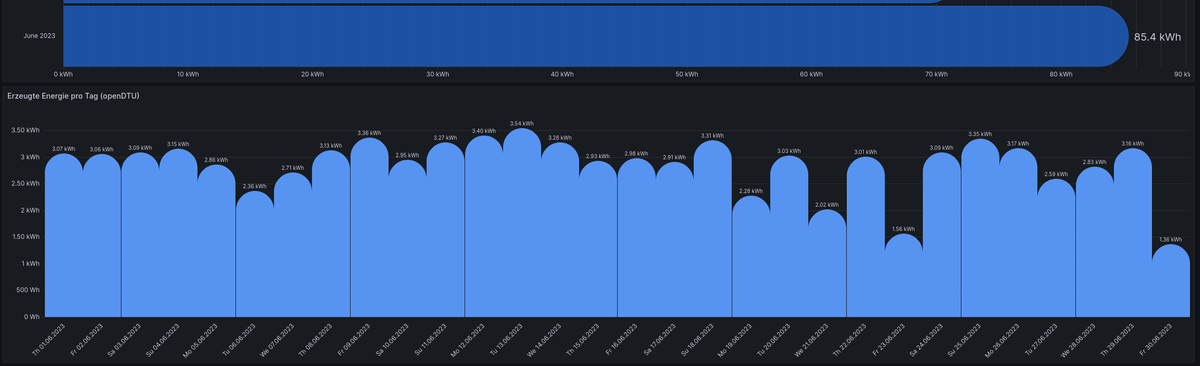This screenshot has height=366, width=1200.
Task: Click the 2.36 kWh value label
Action: [254, 187]
